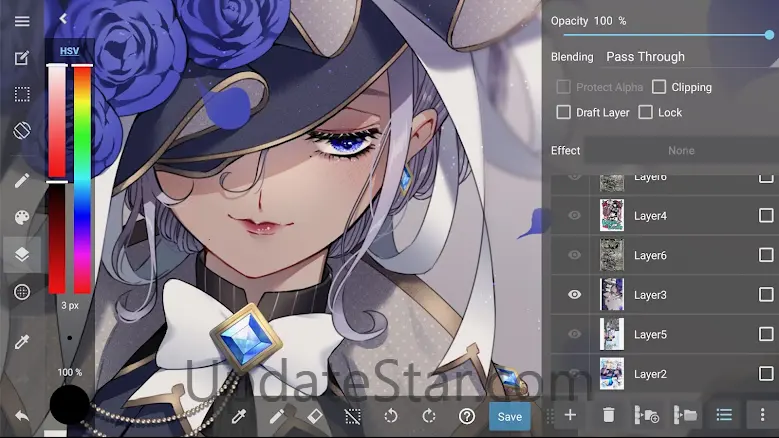Viewport: 779px width, 438px height.
Task: Tap the edit canvas icon
Action: pyautogui.click(x=22, y=58)
